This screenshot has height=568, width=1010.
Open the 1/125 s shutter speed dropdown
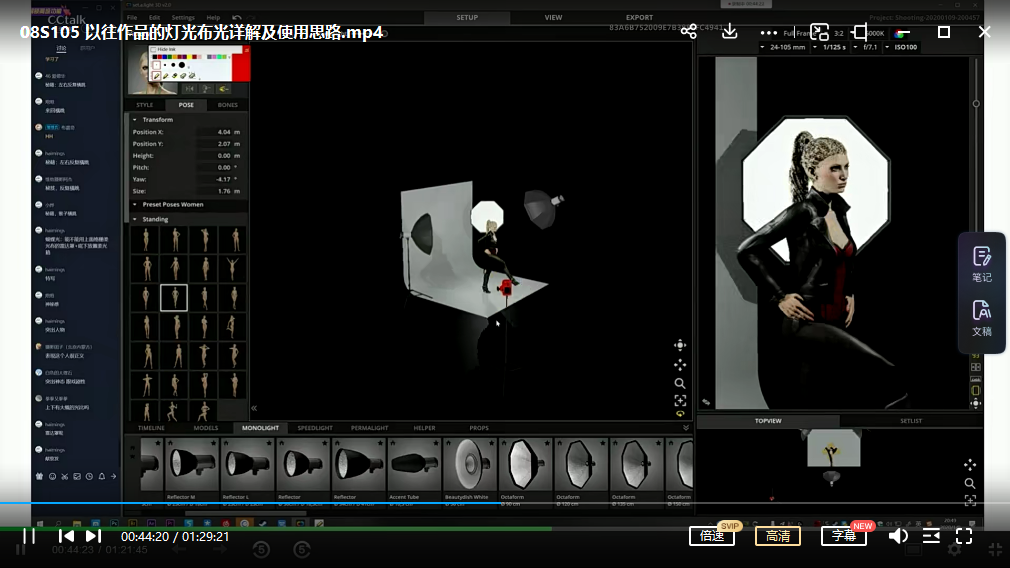click(x=830, y=47)
